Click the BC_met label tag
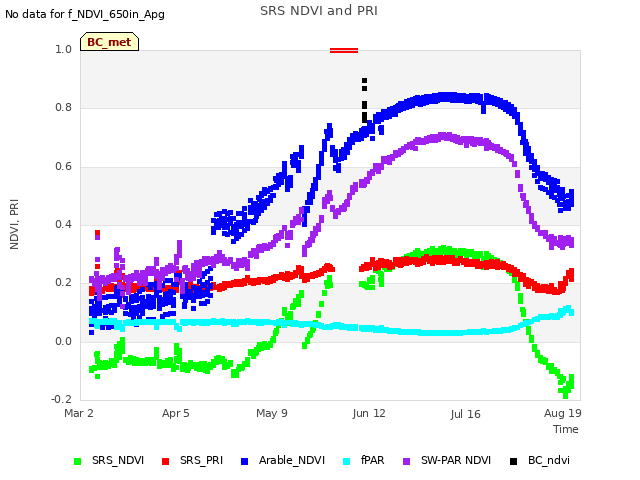The image size is (640, 480). point(109,42)
